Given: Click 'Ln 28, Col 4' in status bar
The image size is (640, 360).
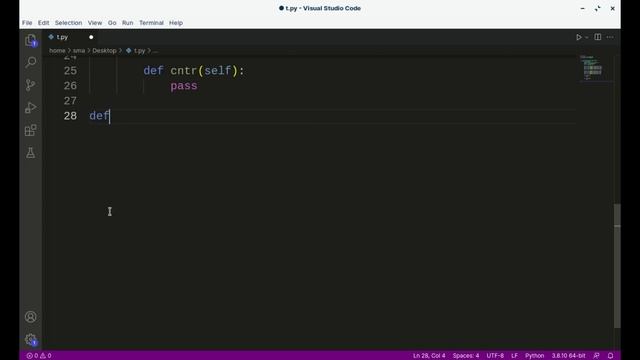Looking at the screenshot, I should coord(429,356).
